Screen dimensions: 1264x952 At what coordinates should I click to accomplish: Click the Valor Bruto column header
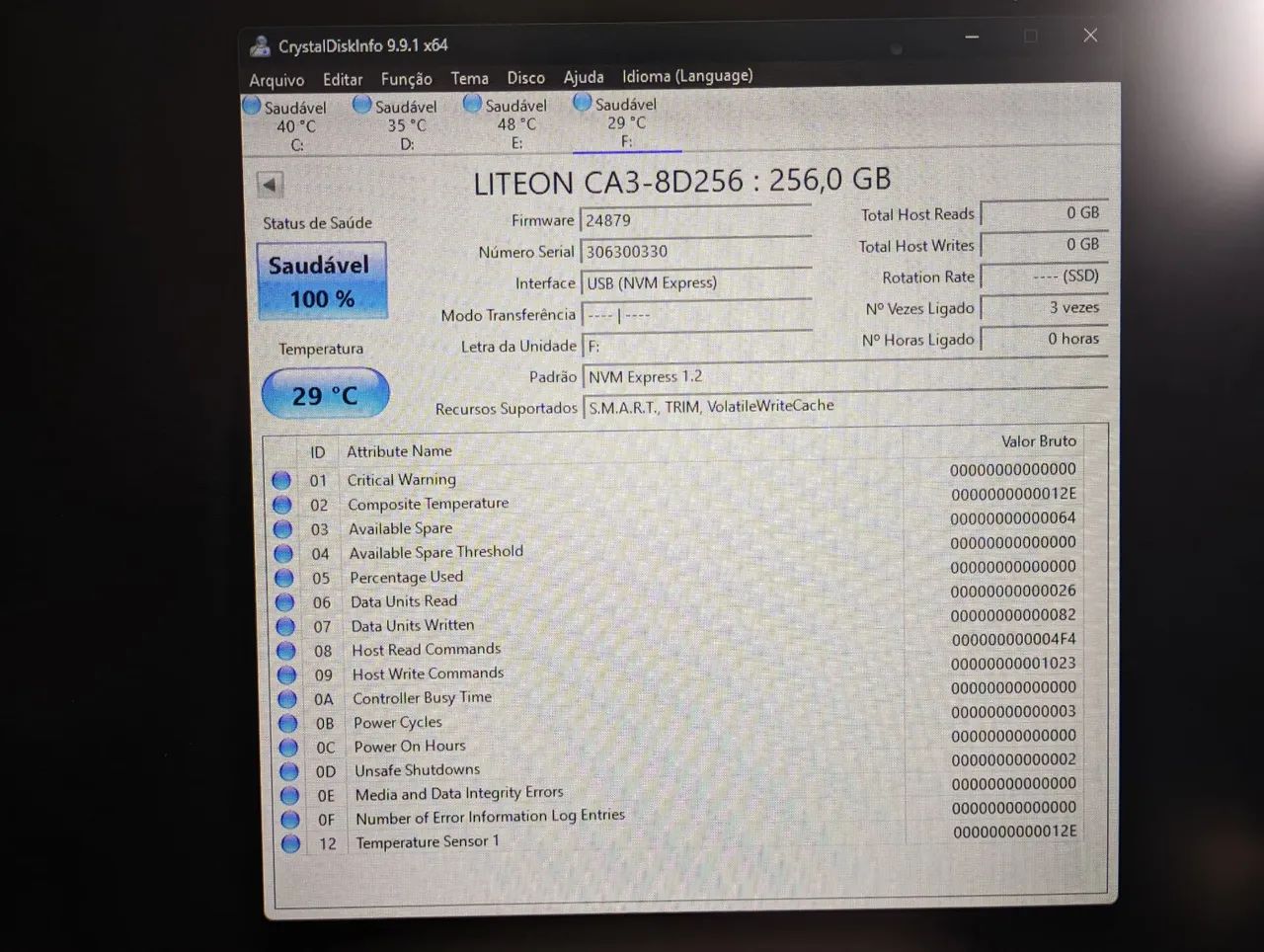point(1039,440)
